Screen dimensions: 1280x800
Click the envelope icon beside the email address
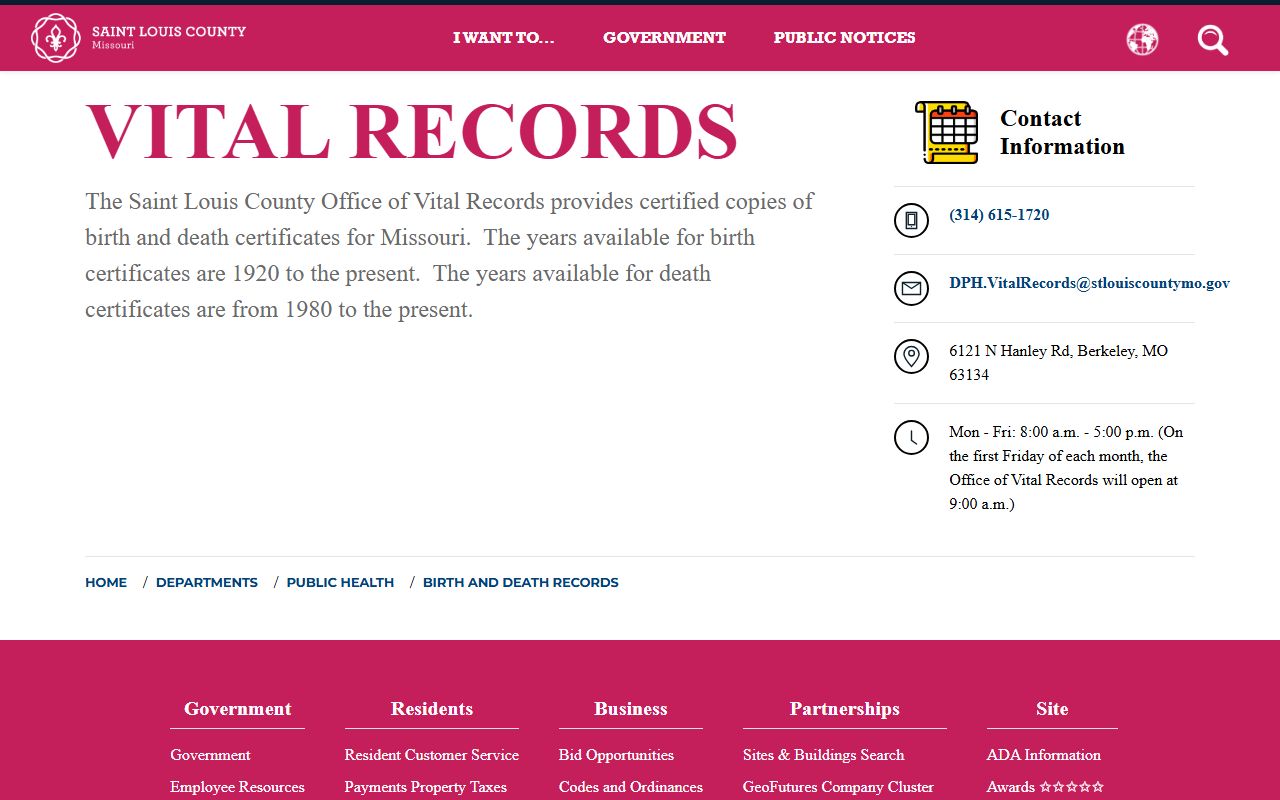(x=911, y=288)
